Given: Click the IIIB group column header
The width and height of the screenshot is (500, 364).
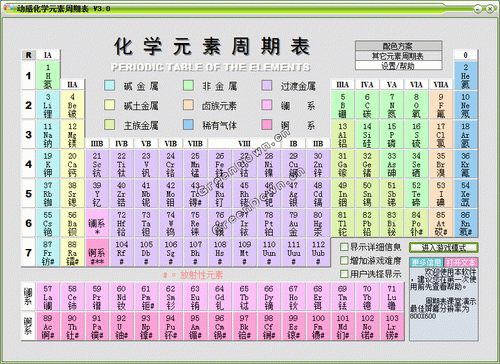Looking at the screenshot, I should pyautogui.click(x=97, y=144).
